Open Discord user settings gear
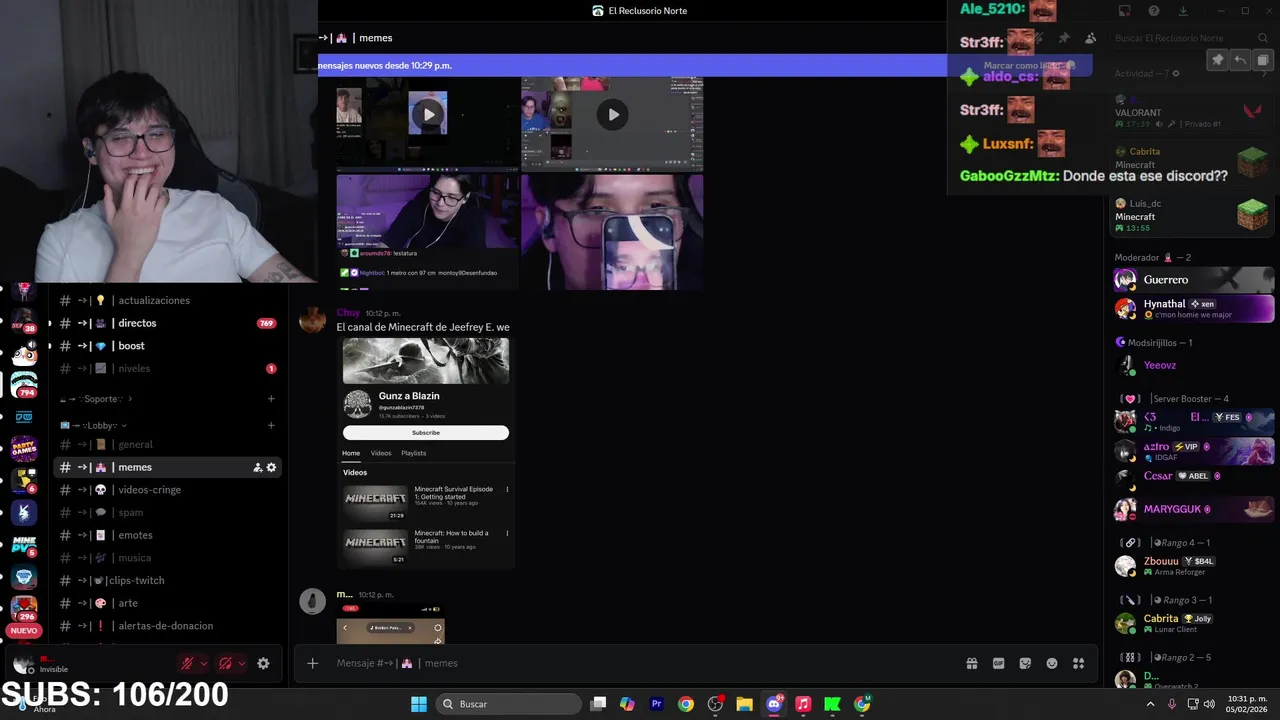 click(263, 663)
